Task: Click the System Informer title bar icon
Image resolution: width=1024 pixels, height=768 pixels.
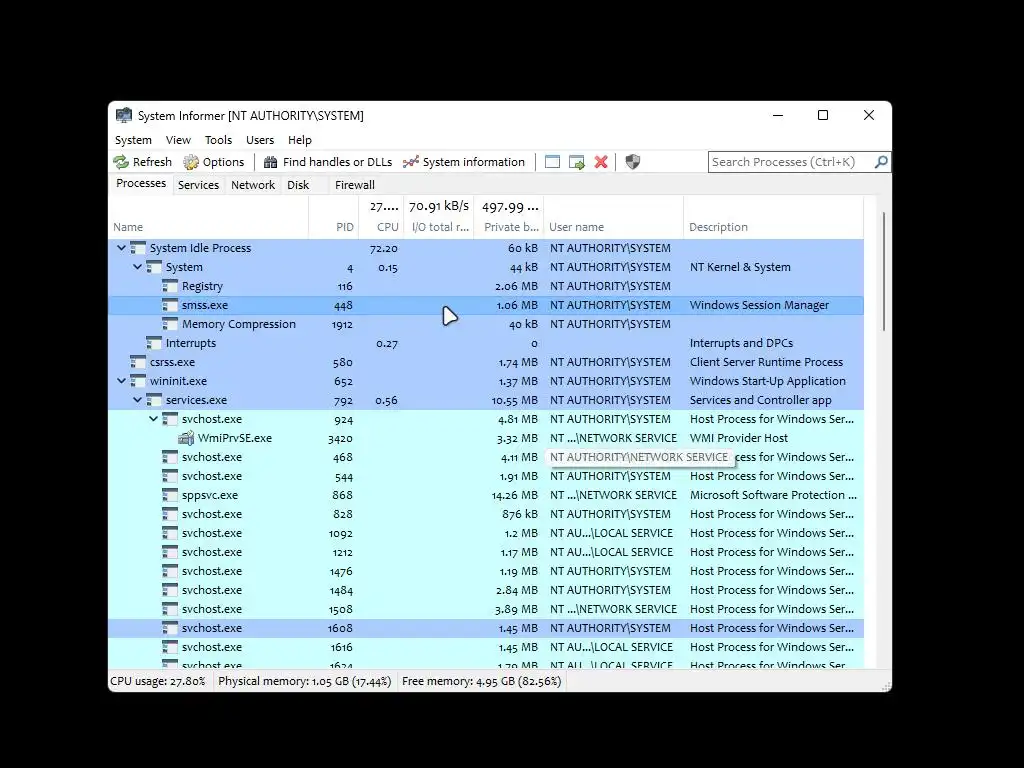Action: coord(123,116)
